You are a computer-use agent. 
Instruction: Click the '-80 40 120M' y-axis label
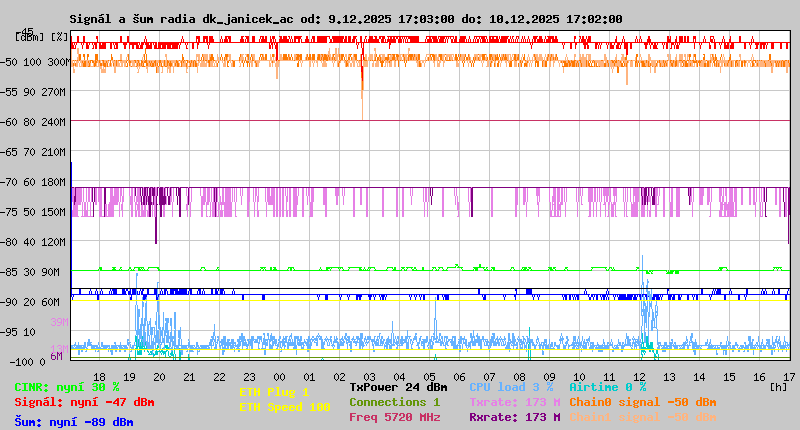(x=33, y=242)
